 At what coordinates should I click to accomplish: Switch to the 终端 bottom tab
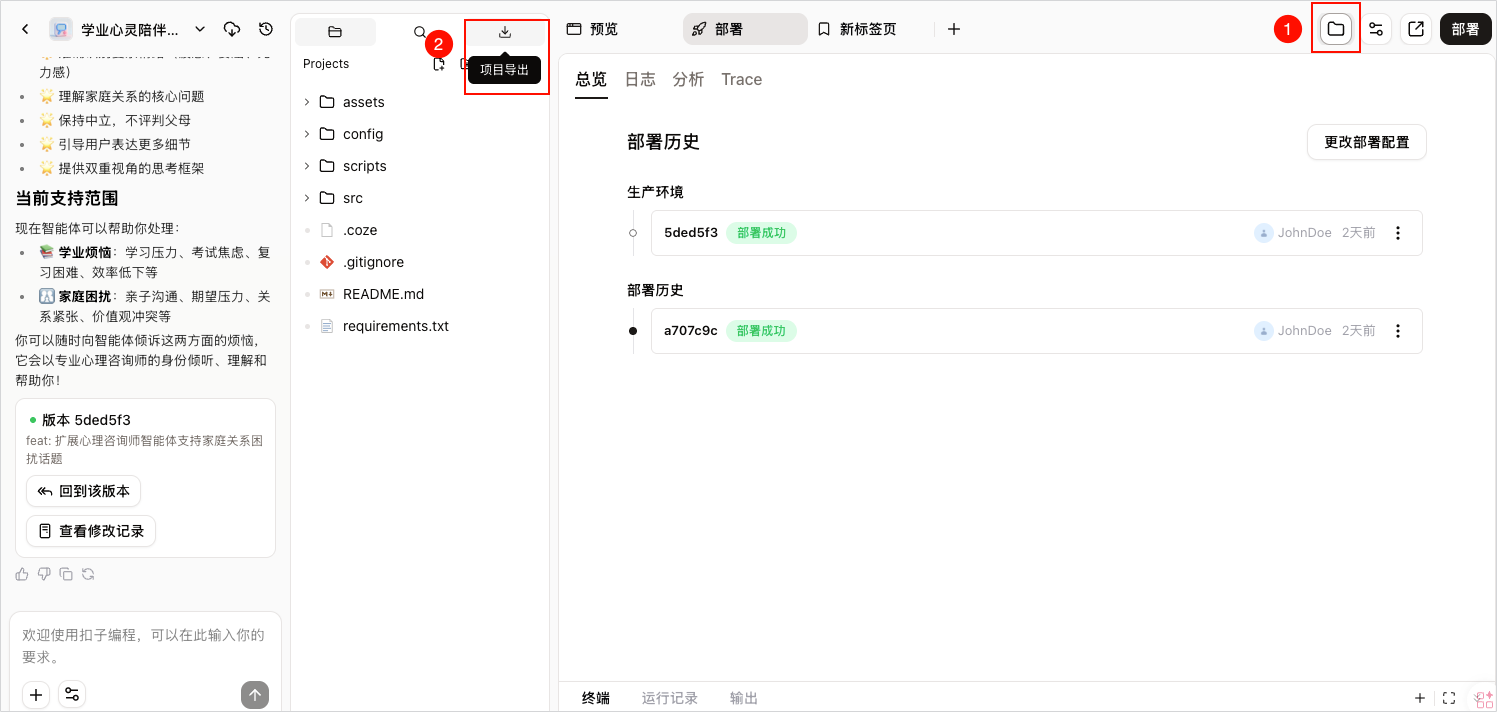596,698
